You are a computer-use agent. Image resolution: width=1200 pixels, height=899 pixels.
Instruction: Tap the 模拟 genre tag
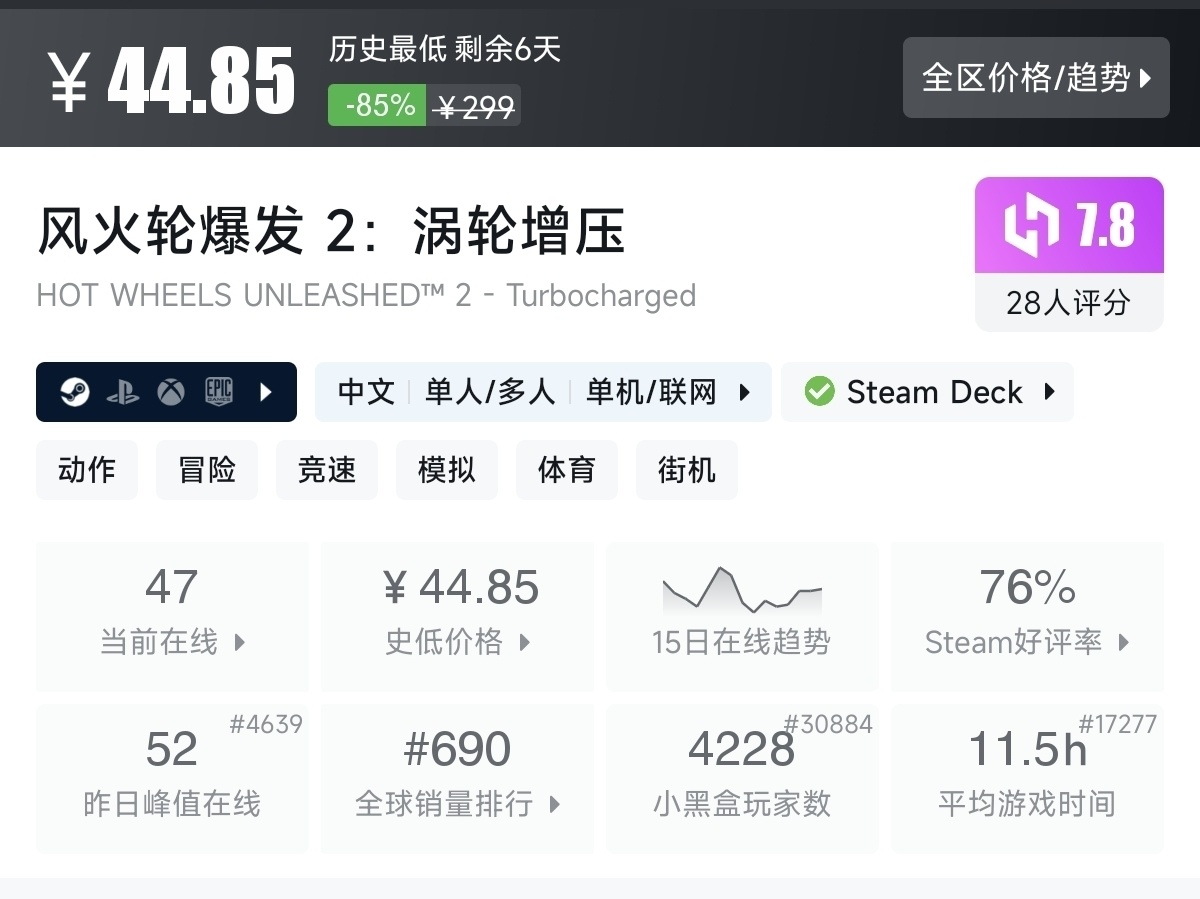point(447,470)
